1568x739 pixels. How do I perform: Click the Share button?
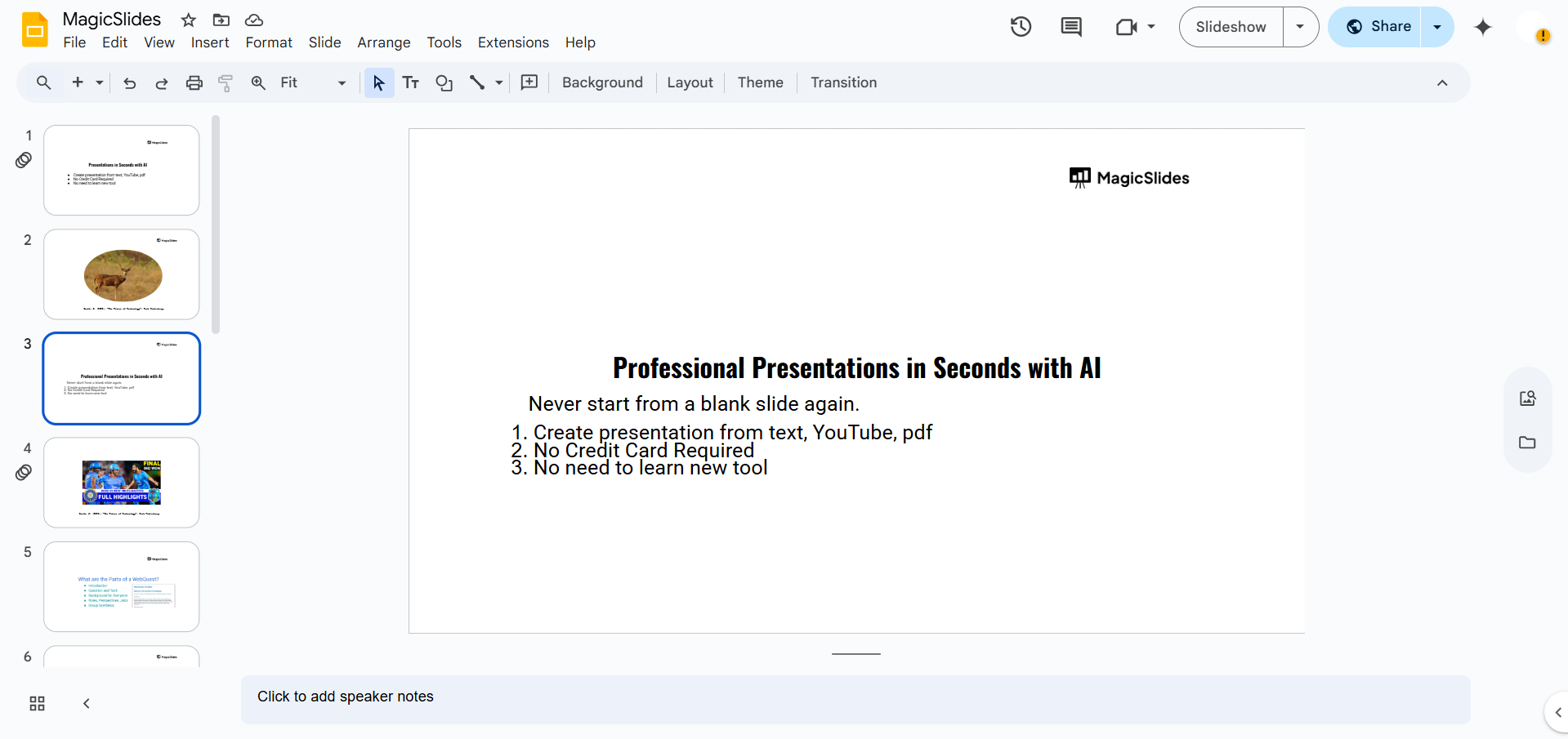tap(1376, 27)
